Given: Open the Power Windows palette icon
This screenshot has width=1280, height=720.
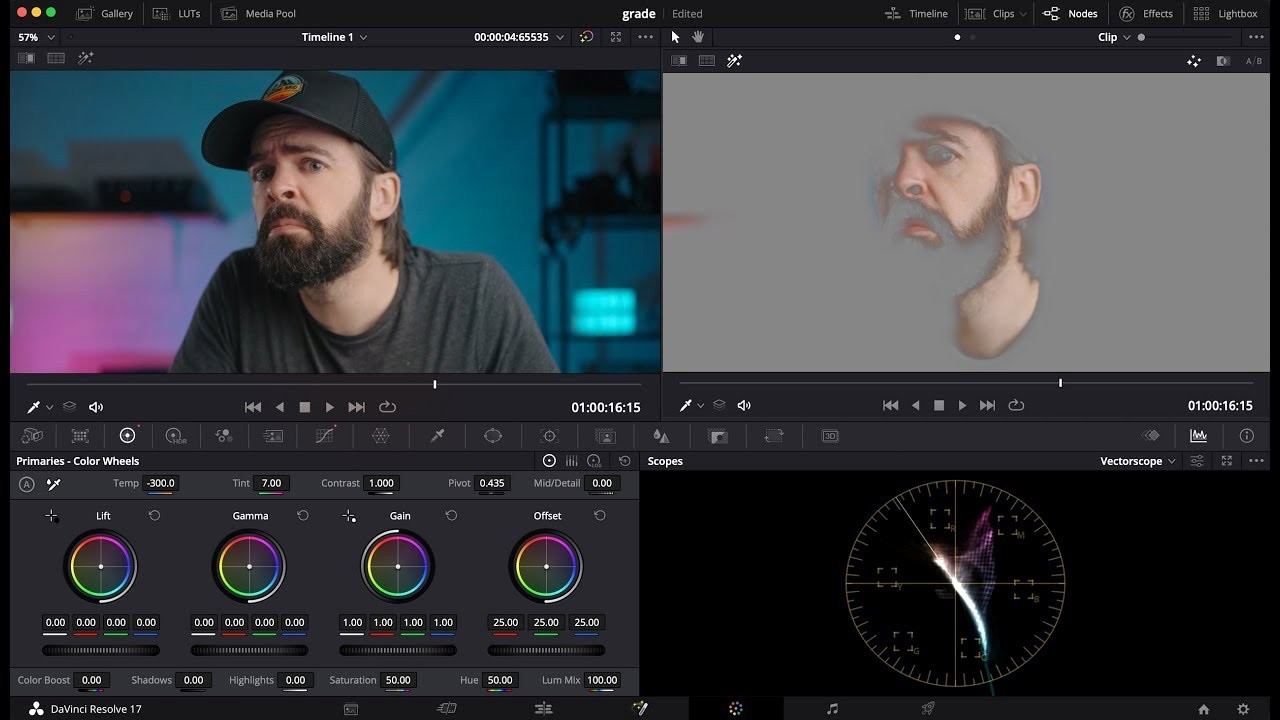Looking at the screenshot, I should pyautogui.click(x=493, y=436).
